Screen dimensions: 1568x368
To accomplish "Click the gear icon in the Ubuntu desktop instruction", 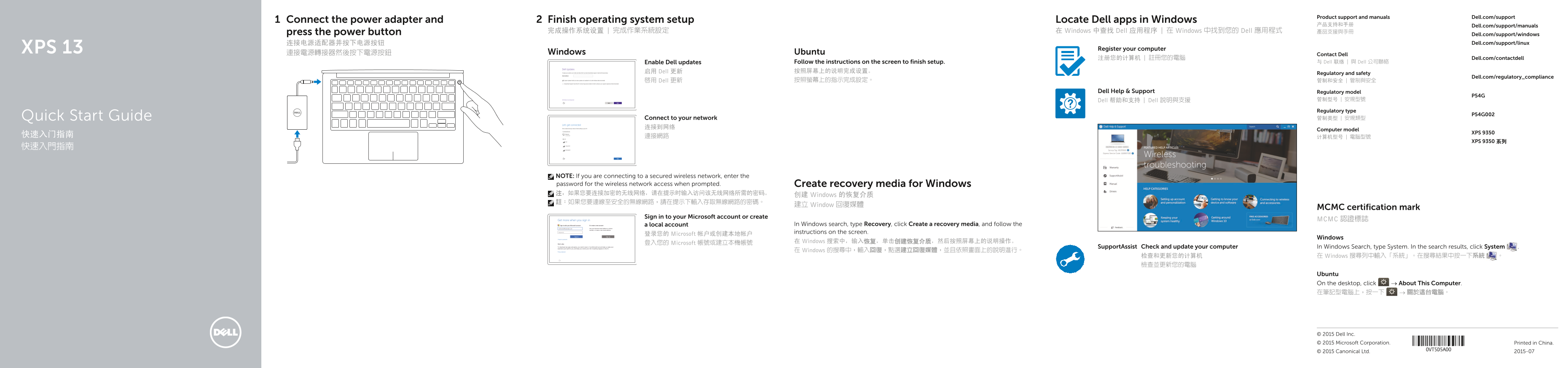I will click(x=1383, y=282).
